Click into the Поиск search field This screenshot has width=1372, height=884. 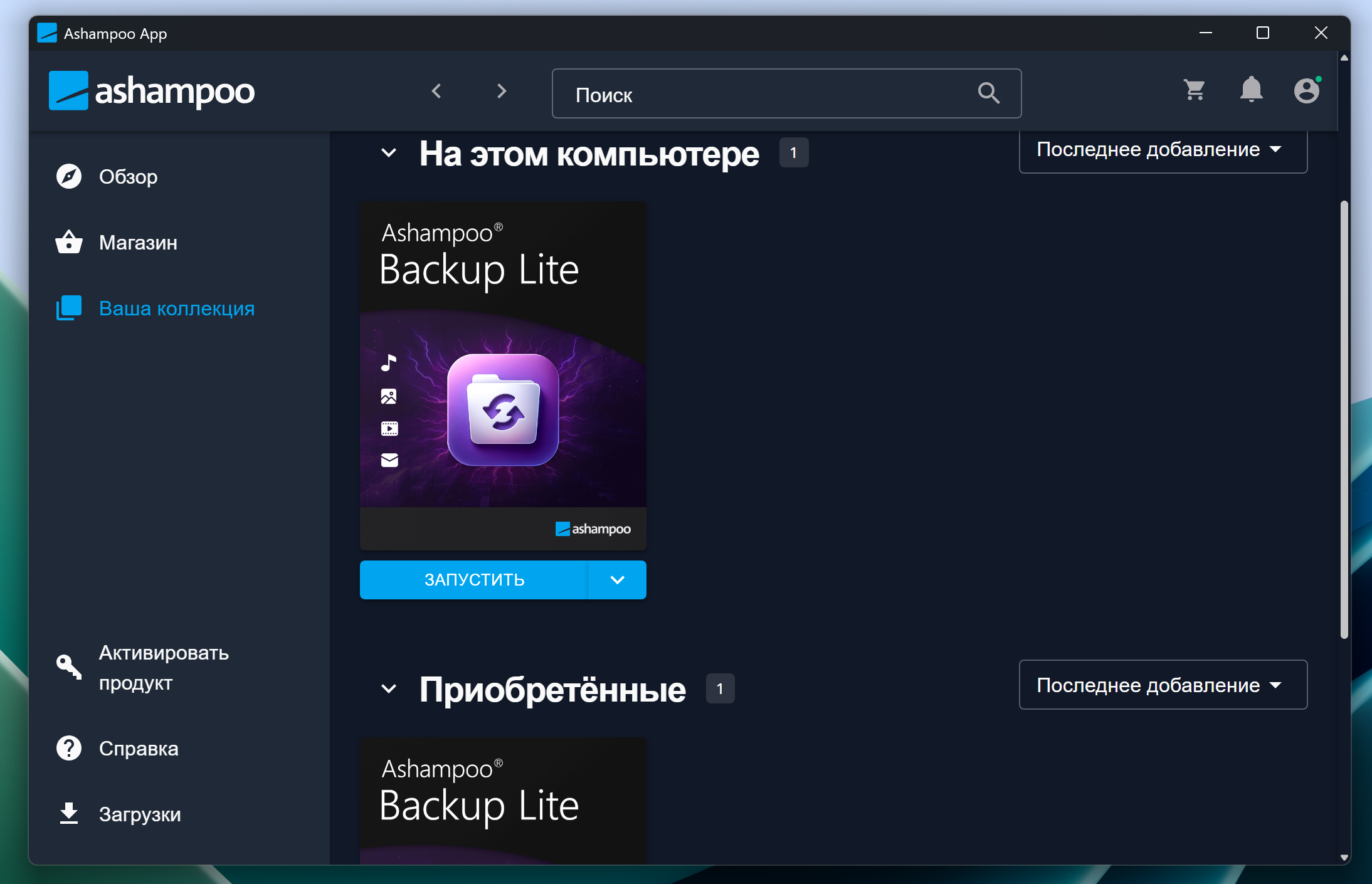[765, 95]
